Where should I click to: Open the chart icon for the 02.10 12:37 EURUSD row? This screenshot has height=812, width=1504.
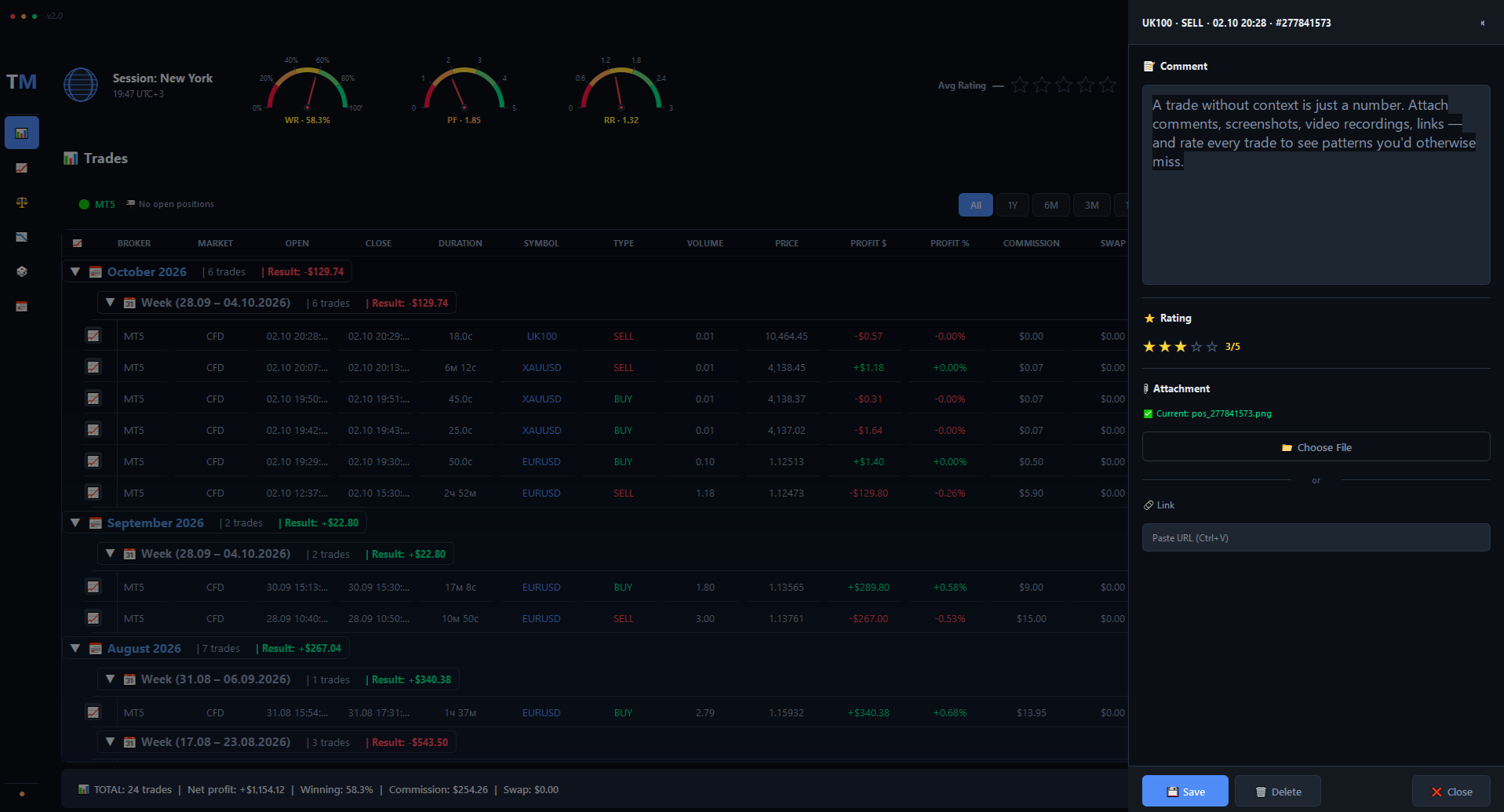click(x=93, y=493)
